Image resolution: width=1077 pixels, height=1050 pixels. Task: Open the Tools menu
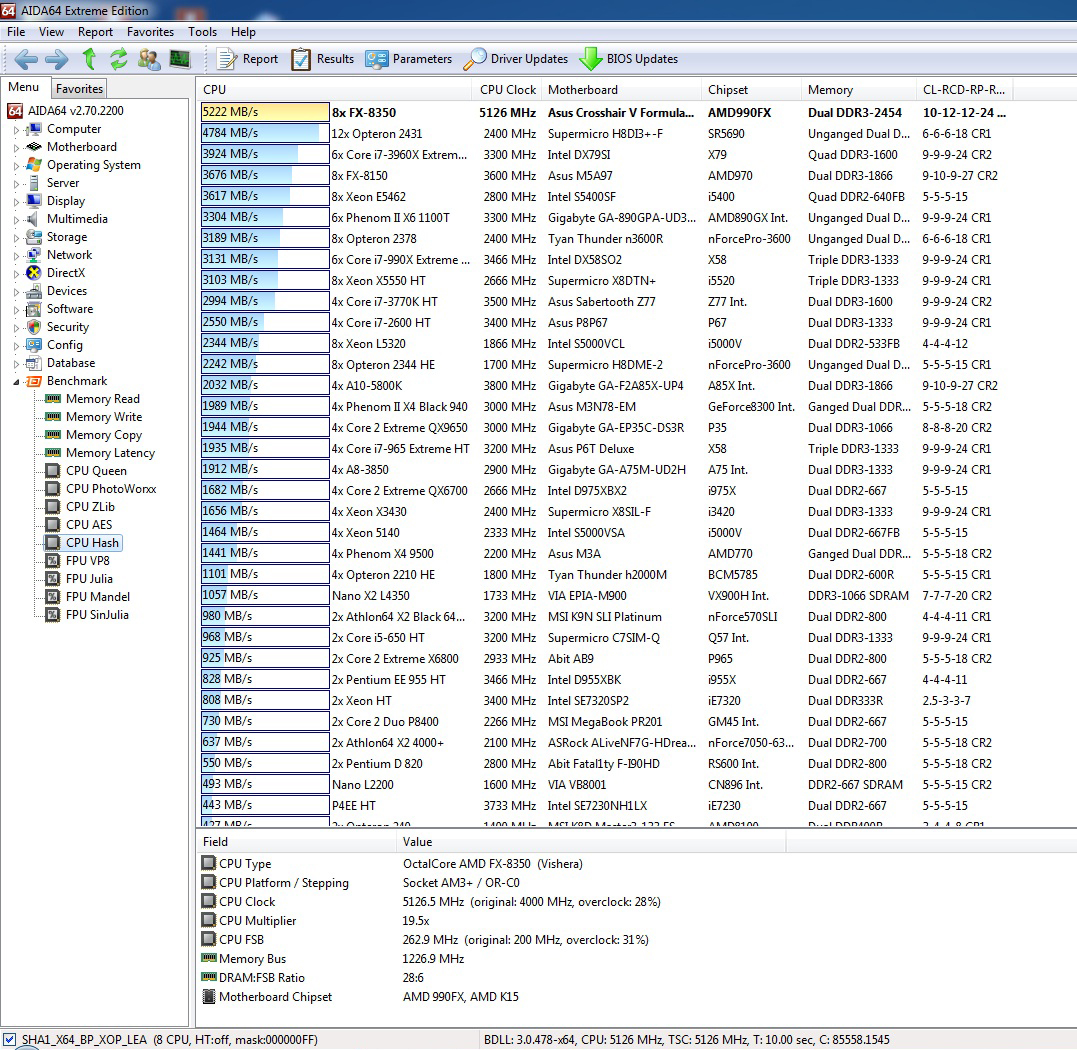(203, 32)
